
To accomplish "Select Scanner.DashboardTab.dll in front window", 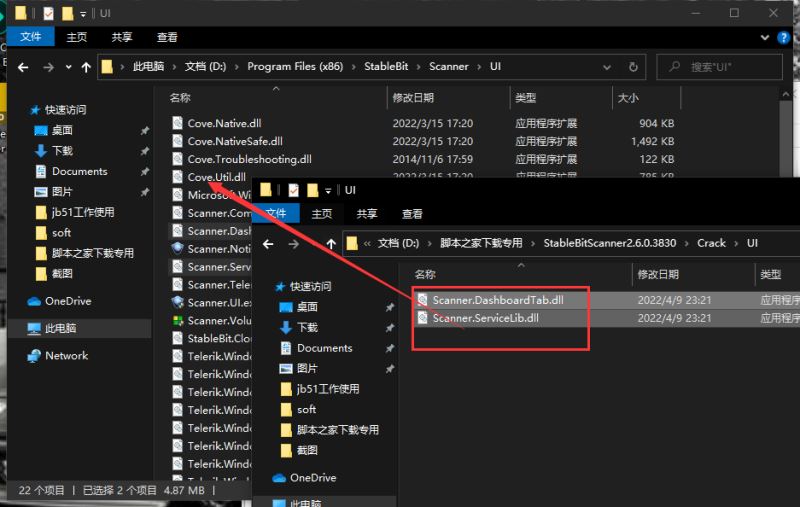I will point(498,300).
